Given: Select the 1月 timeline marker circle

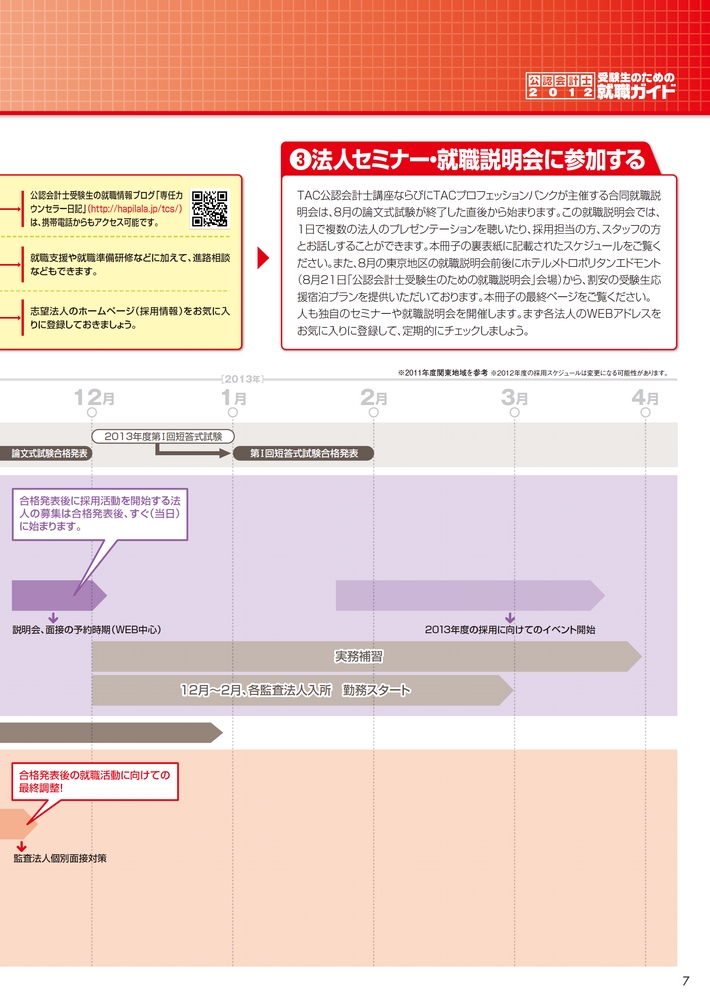Looking at the screenshot, I should pyautogui.click(x=233, y=411).
